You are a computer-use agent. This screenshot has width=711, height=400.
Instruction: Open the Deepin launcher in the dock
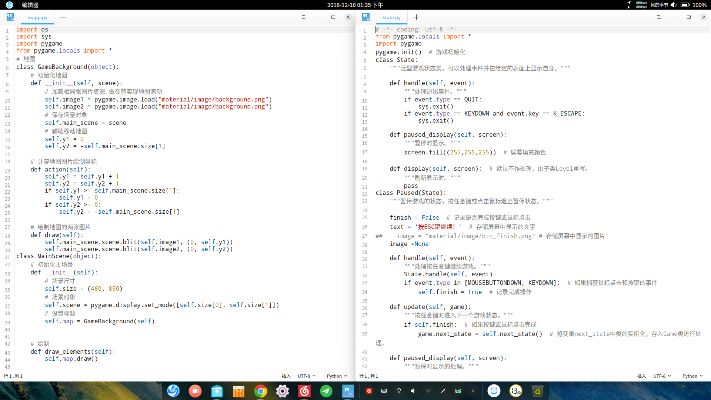coord(176,390)
